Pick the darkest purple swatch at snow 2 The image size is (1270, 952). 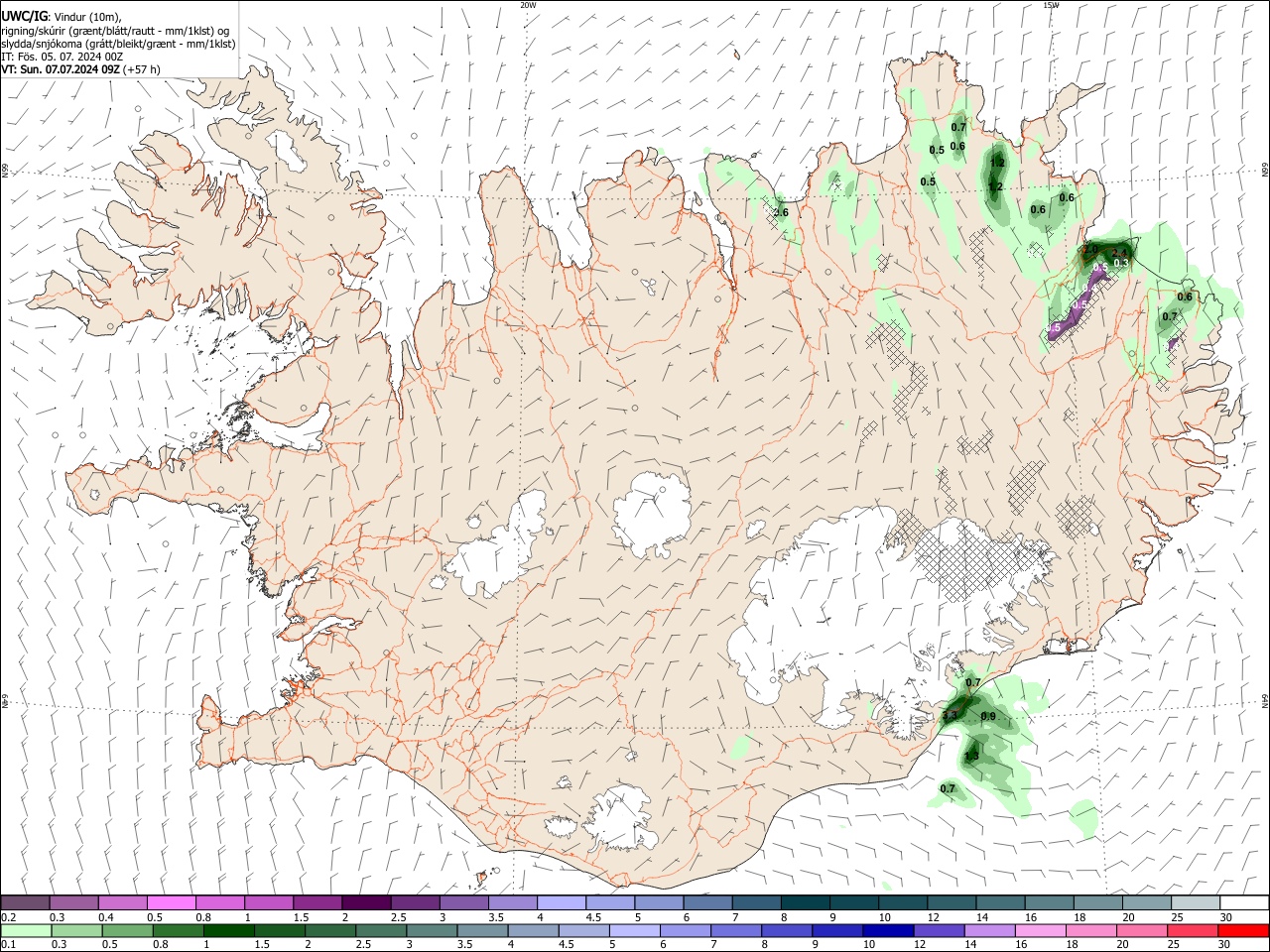[x=365, y=902]
